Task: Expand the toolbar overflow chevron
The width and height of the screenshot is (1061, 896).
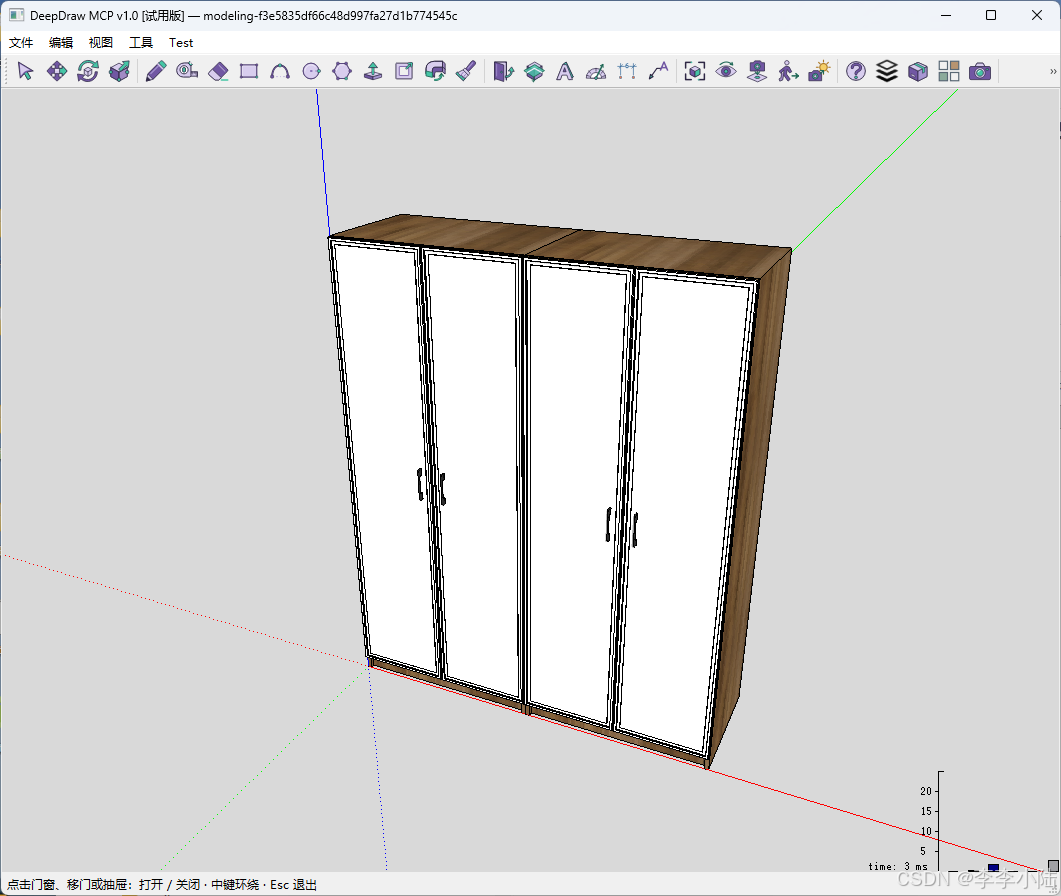Action: pyautogui.click(x=1053, y=71)
